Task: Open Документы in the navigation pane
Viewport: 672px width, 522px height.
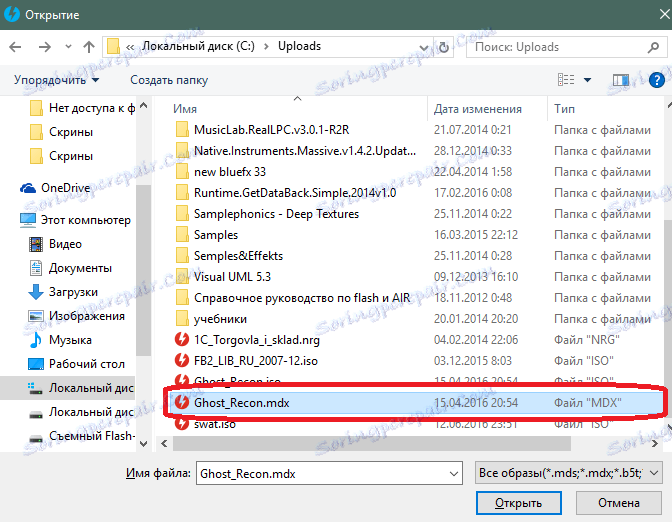Action: [70, 268]
